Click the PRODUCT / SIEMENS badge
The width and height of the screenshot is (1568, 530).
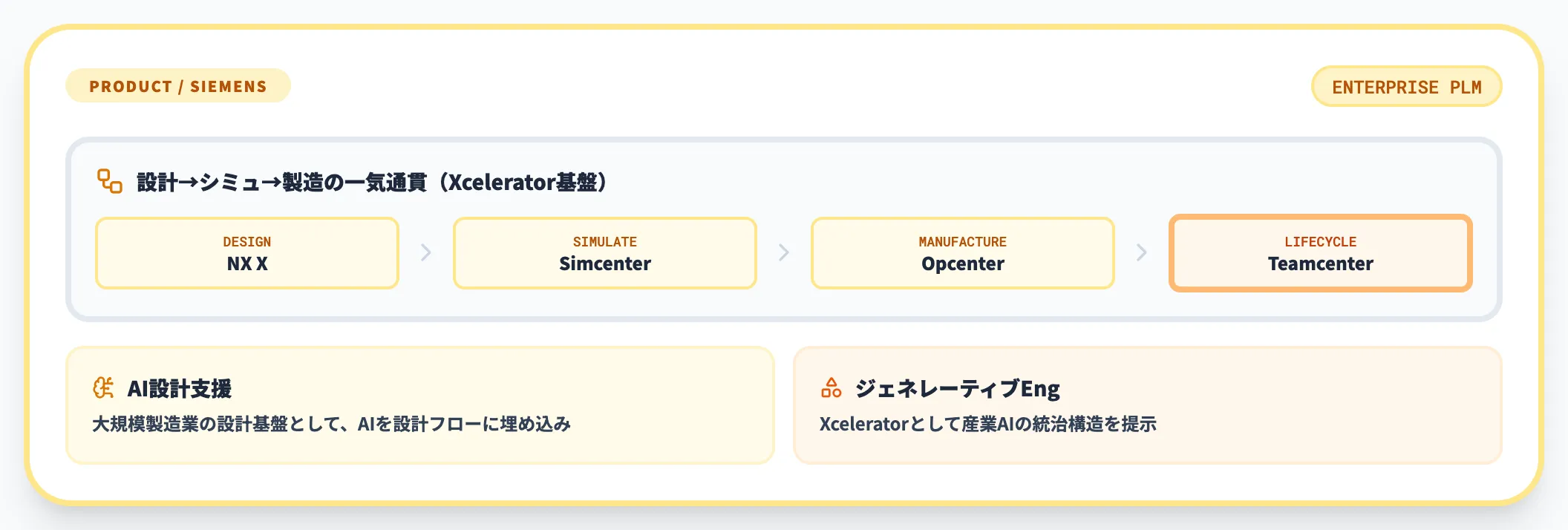coord(178,86)
